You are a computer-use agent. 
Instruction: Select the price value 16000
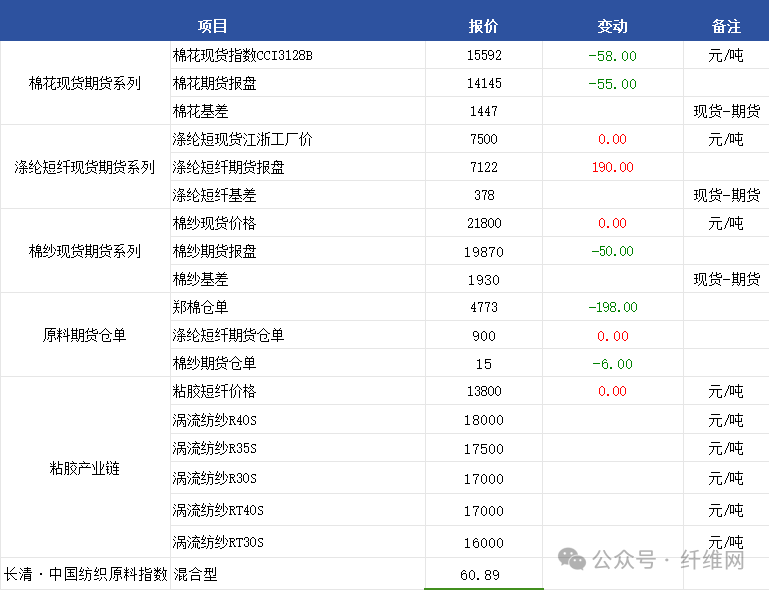tap(484, 543)
